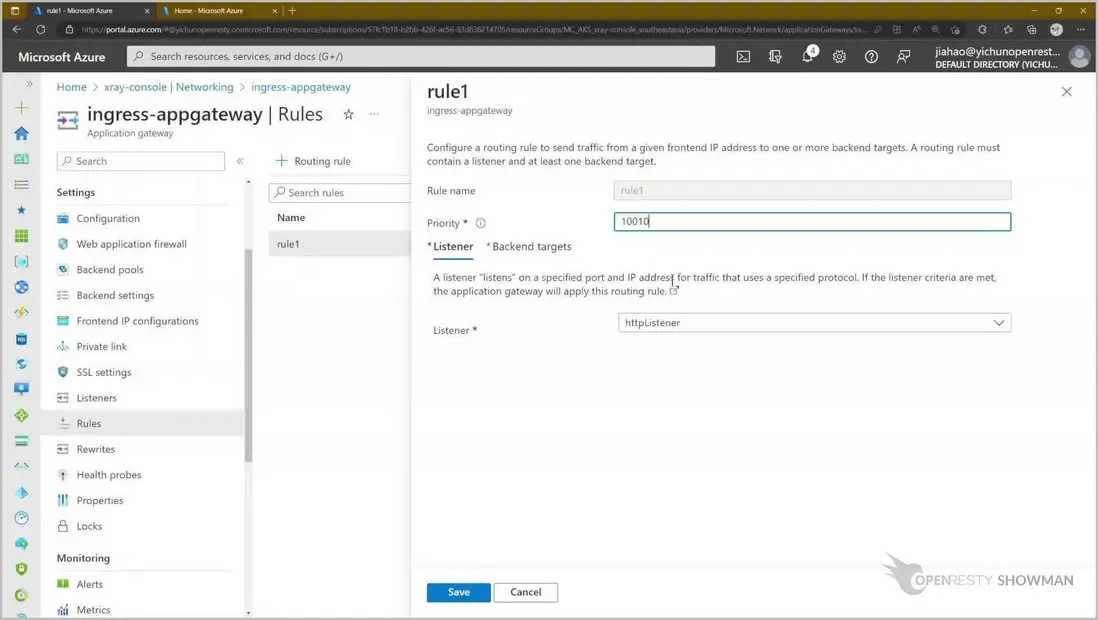Close the rule1 panel with X
The image size is (1098, 620).
coord(1066,92)
